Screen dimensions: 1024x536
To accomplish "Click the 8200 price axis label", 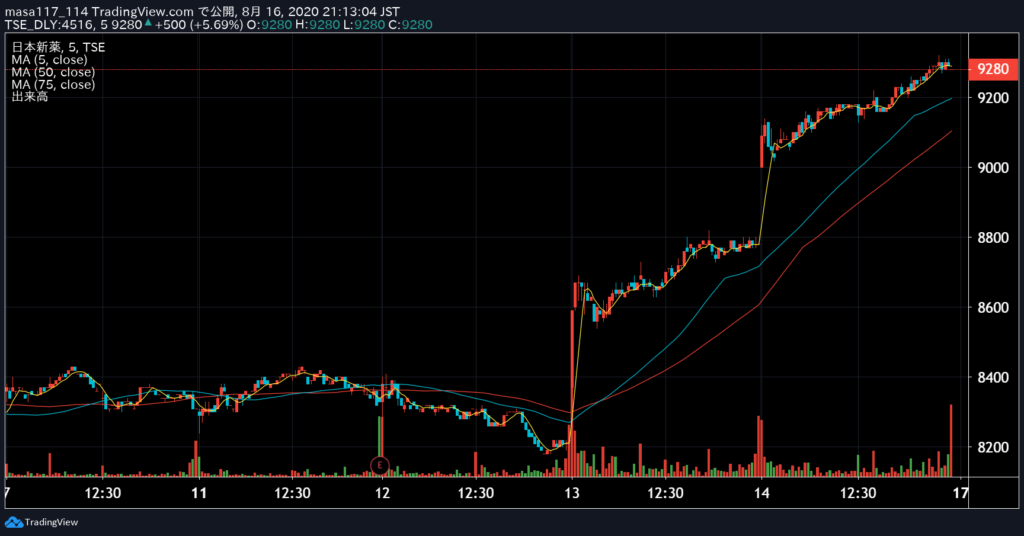I will [x=993, y=447].
